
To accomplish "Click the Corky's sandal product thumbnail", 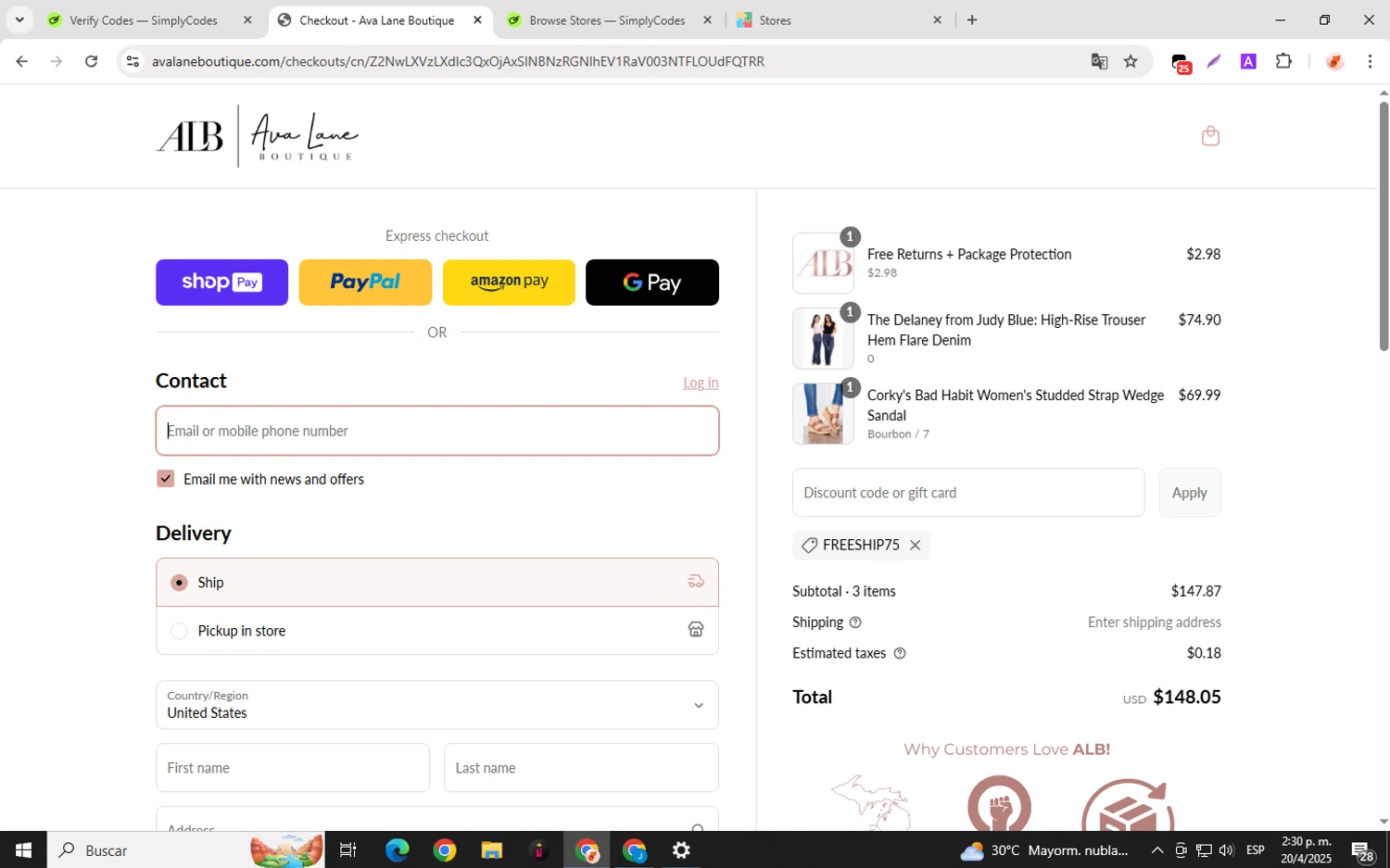I will coord(823,414).
